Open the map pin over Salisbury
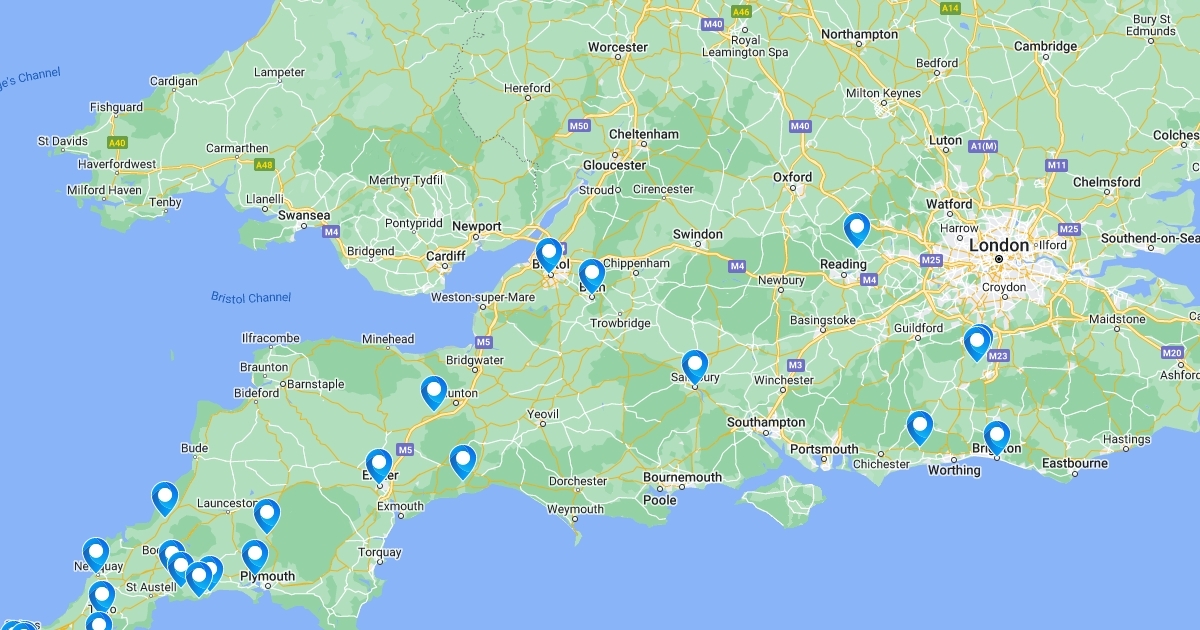1200x630 pixels. click(x=695, y=367)
